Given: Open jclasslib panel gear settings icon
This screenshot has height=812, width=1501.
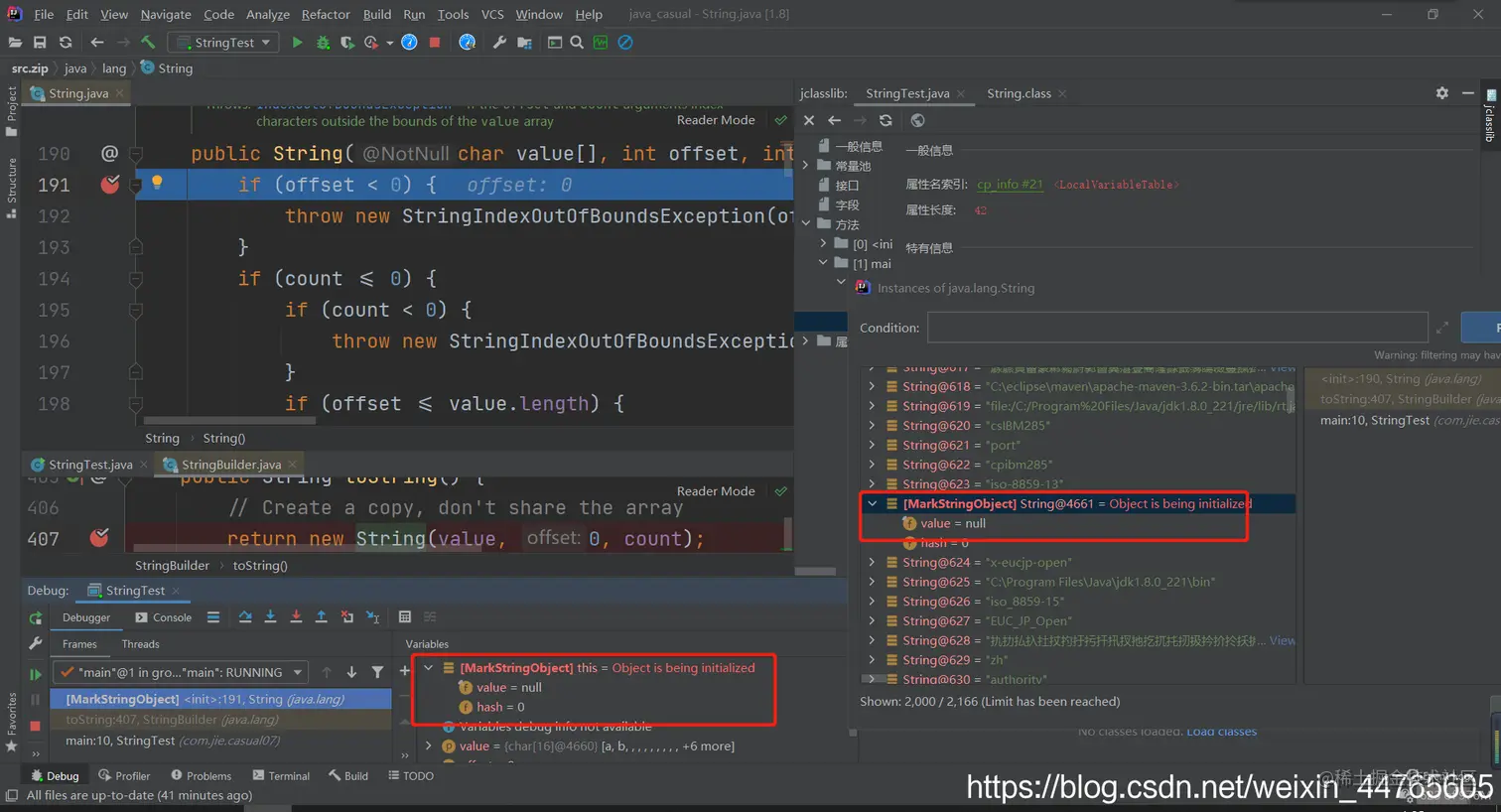Looking at the screenshot, I should click(1441, 93).
